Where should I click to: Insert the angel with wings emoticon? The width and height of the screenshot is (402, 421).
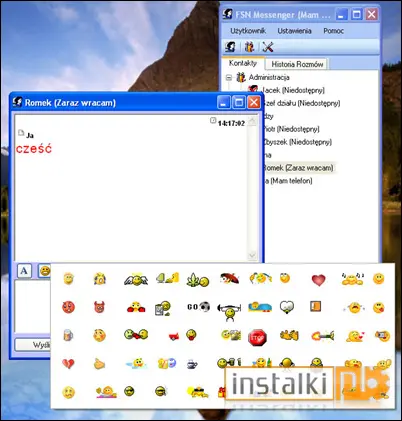pyautogui.click(x=136, y=279)
